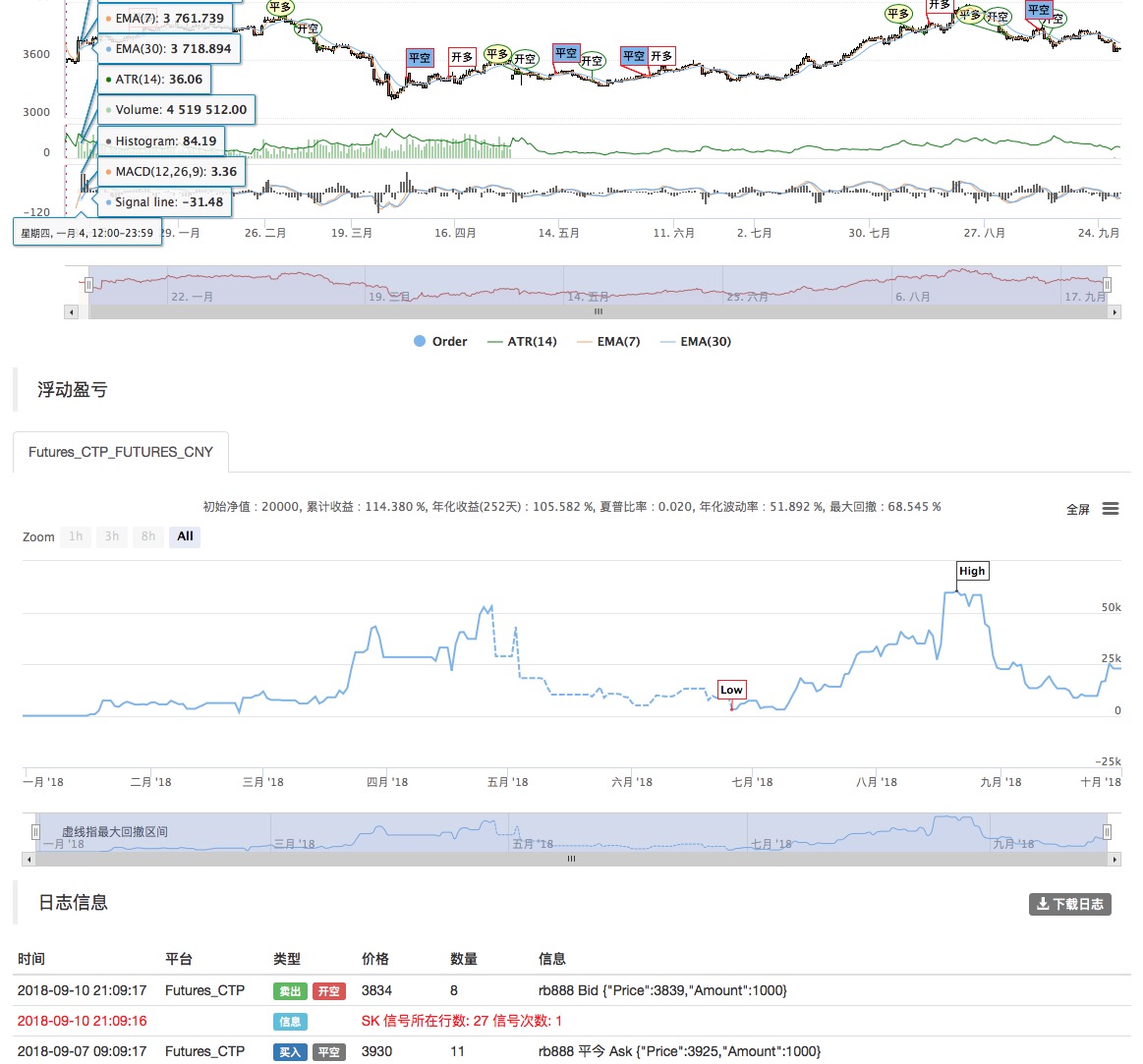Click the 2018-09-10 21:09:17 log timestamp
This screenshot has width=1143, height=1064.
point(83,990)
